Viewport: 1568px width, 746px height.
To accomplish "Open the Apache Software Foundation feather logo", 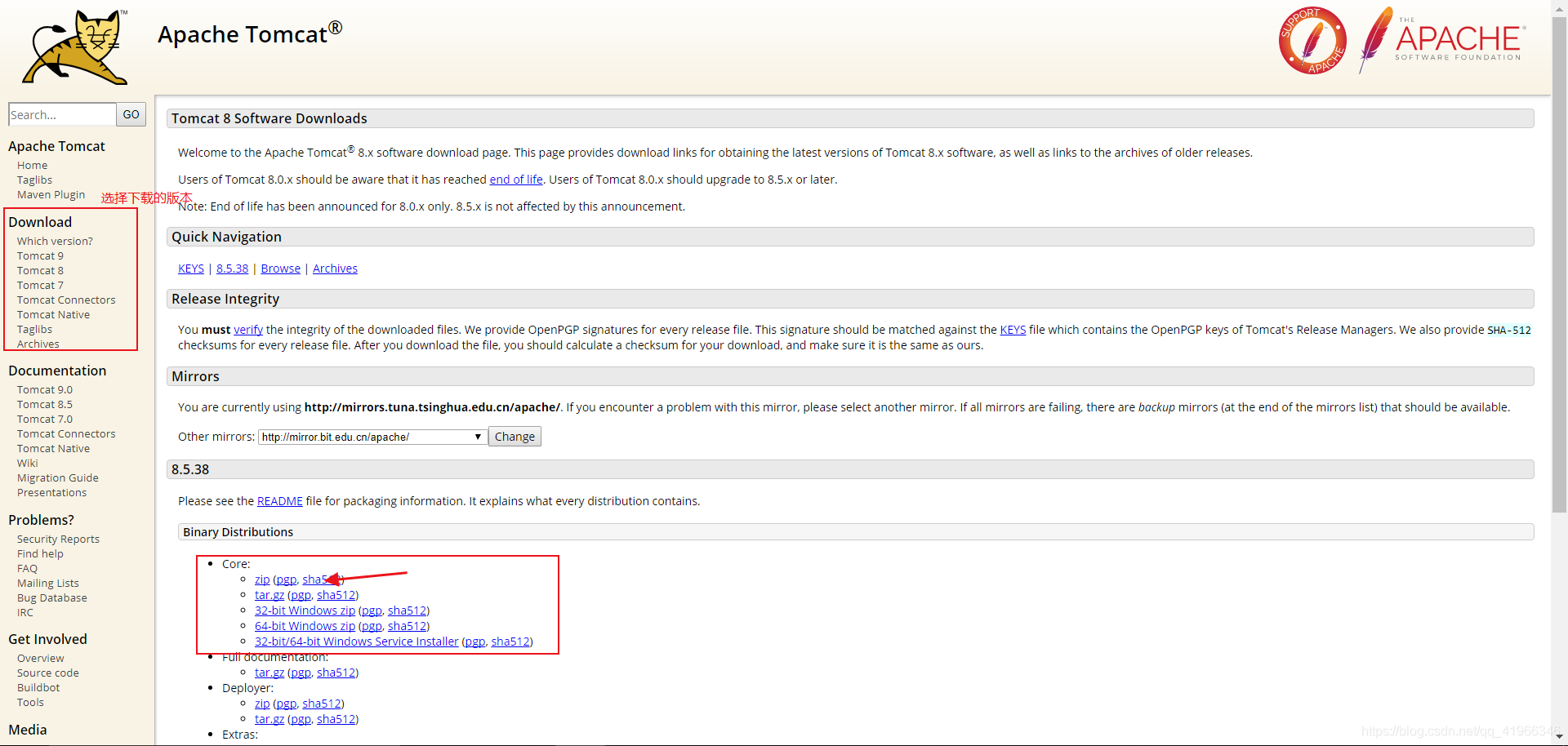I will click(1442, 39).
